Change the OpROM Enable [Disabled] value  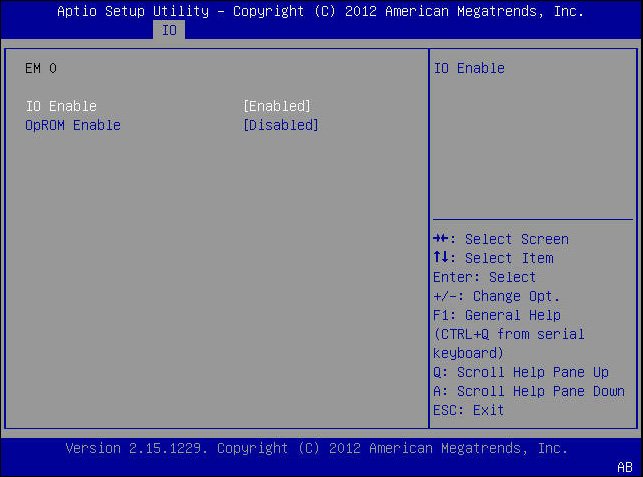tap(281, 125)
